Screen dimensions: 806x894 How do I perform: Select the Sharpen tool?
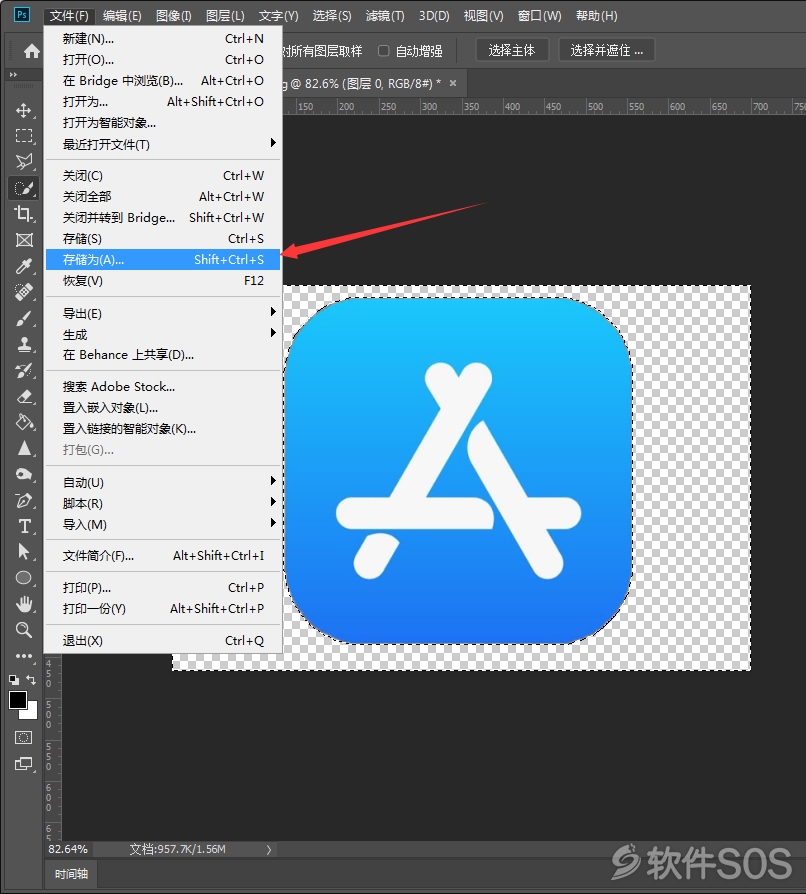click(24, 449)
